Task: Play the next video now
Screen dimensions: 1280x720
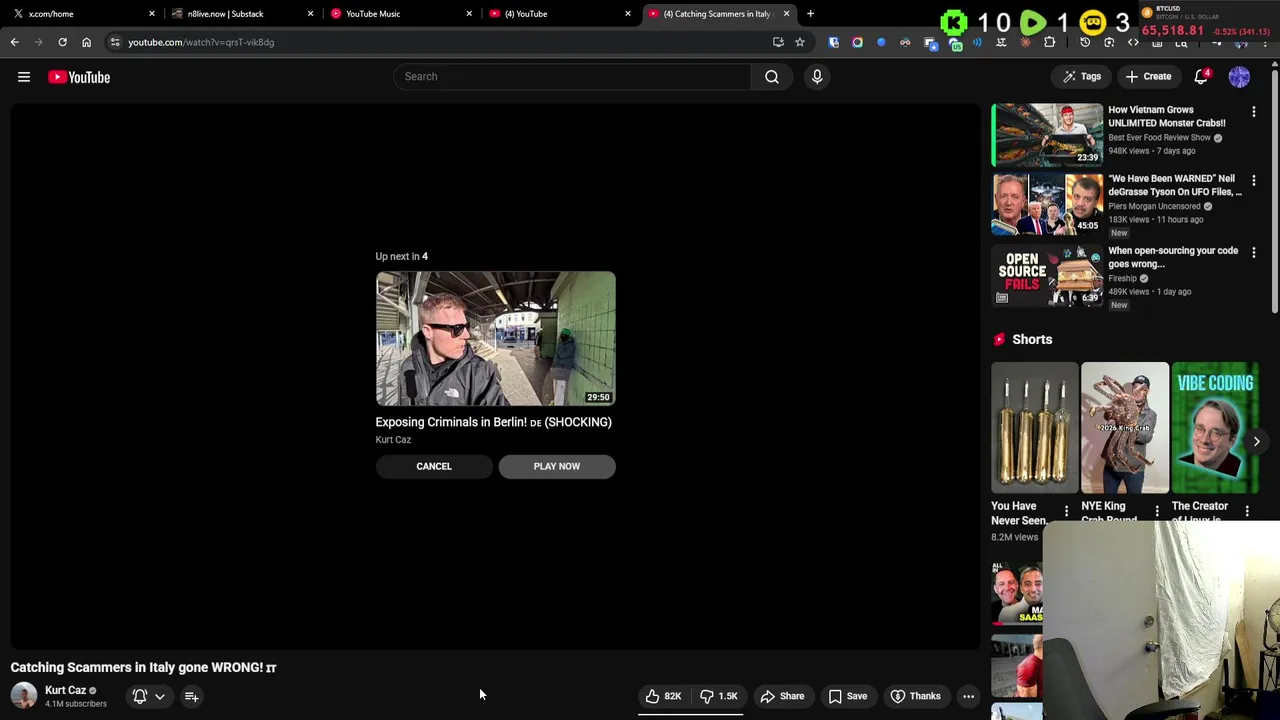Action: click(557, 466)
